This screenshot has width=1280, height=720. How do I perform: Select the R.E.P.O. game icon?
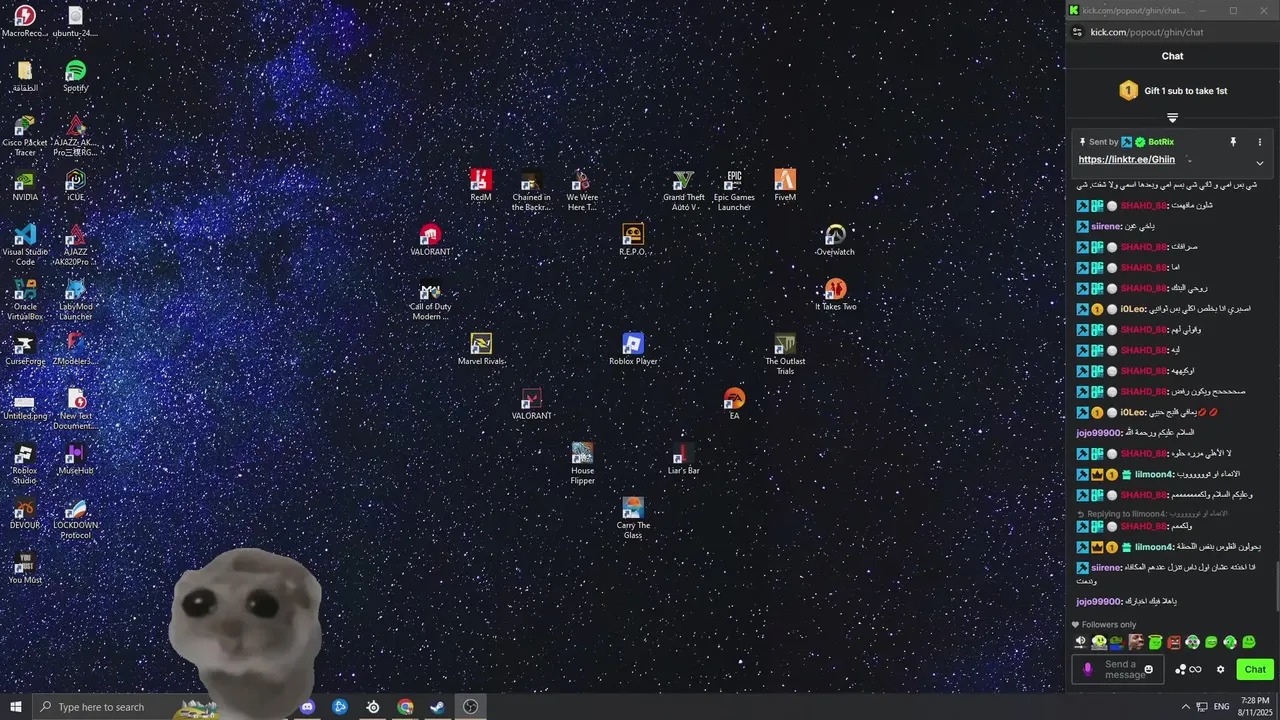[633, 240]
